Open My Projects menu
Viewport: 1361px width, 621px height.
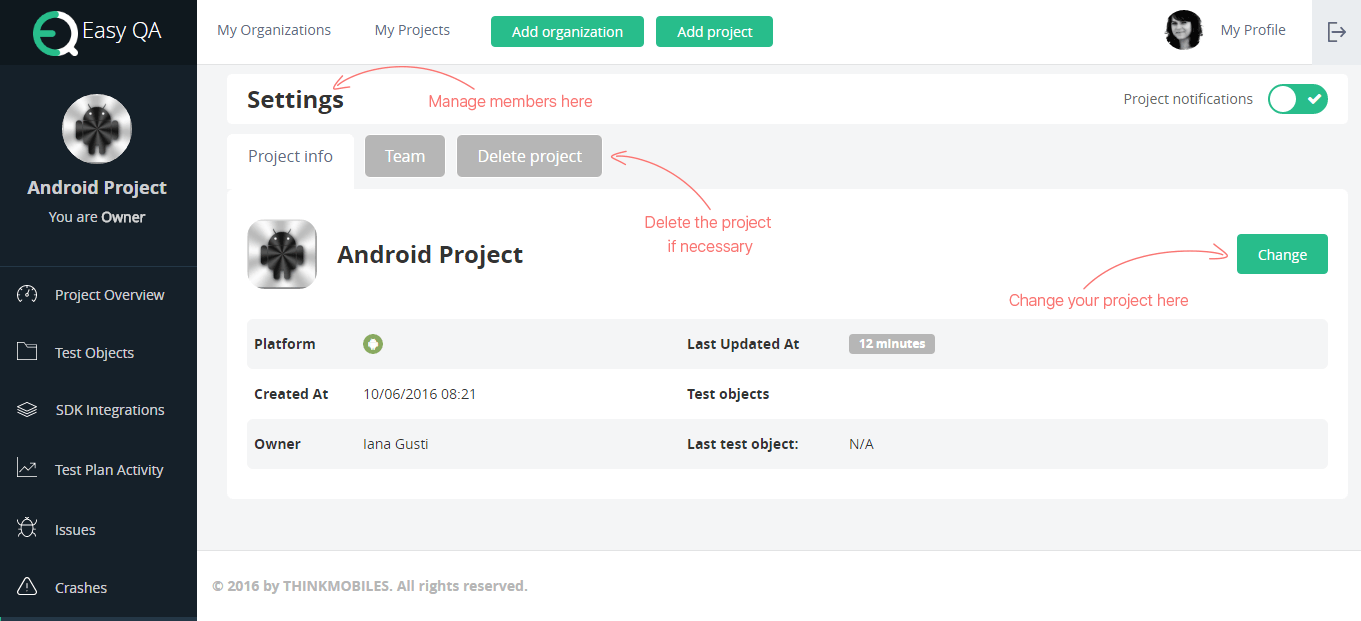point(412,30)
